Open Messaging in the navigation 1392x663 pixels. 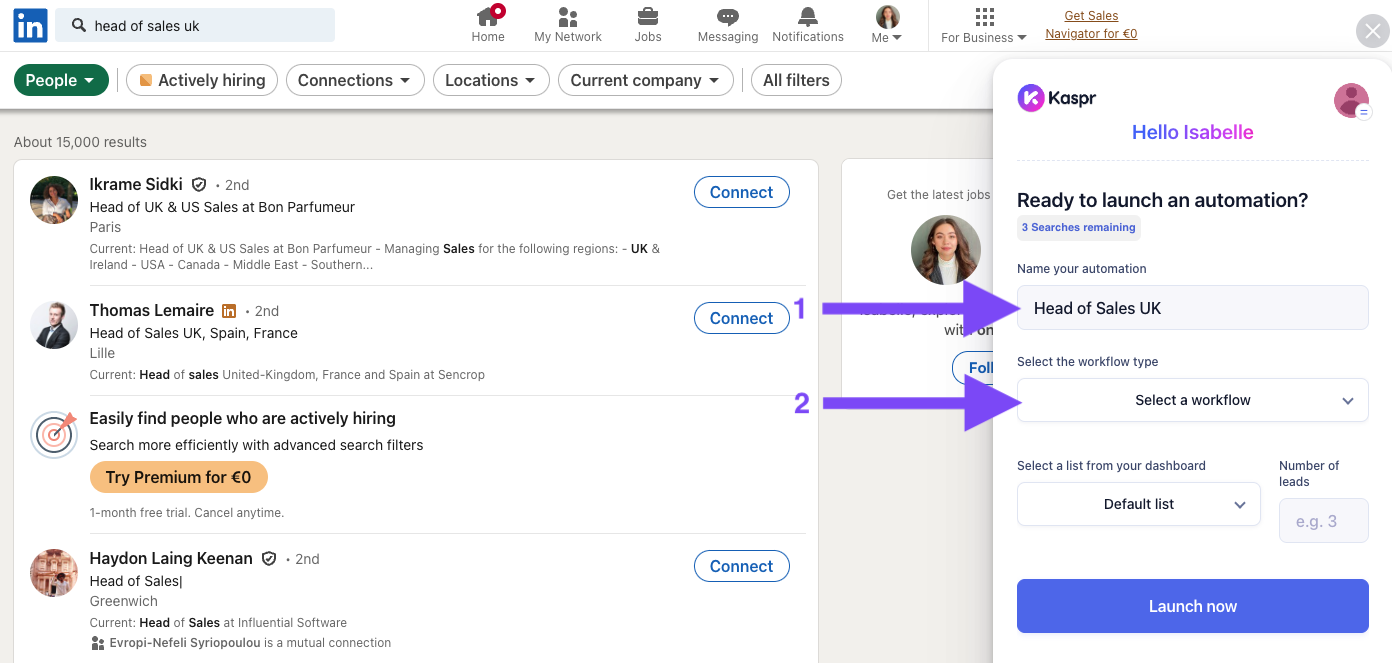pos(728,25)
